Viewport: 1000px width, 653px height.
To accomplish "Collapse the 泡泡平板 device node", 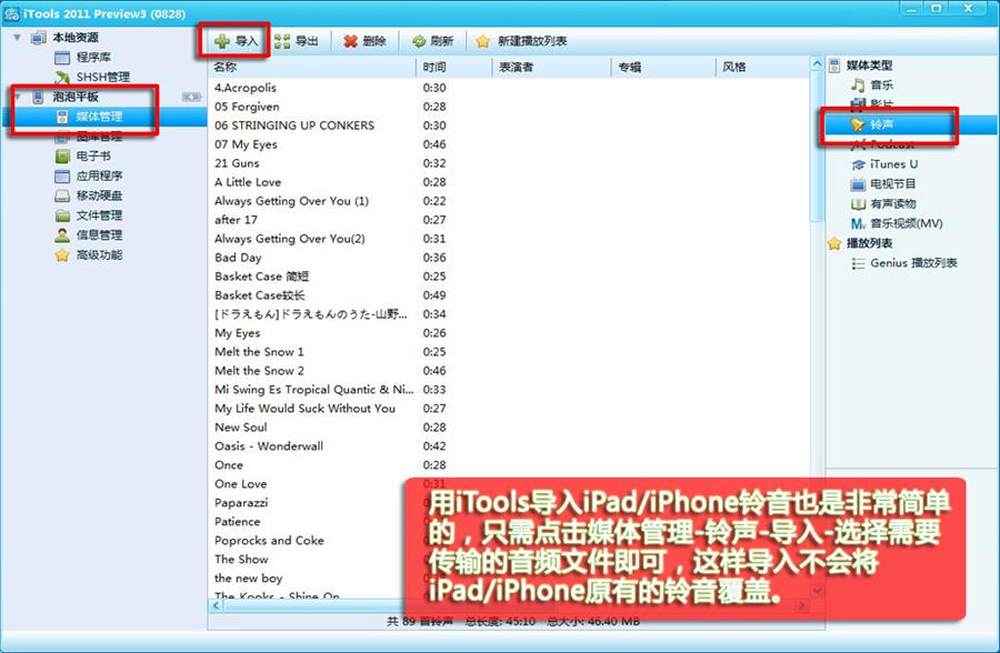I will (17, 97).
